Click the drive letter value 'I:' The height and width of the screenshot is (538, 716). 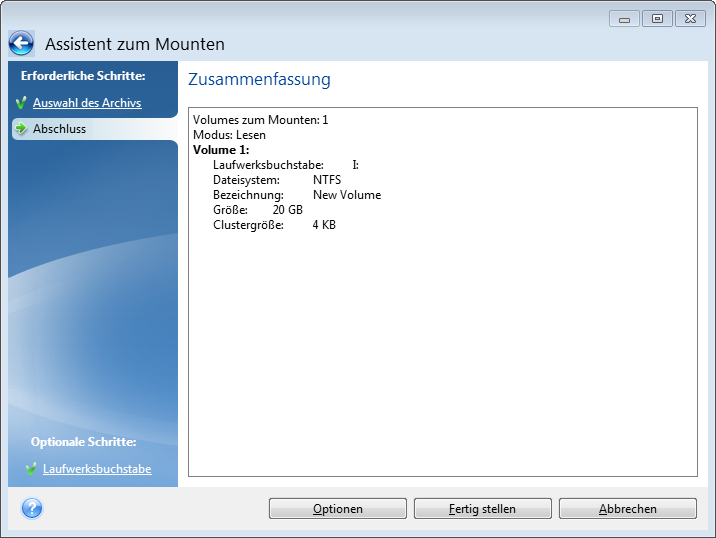click(355, 165)
